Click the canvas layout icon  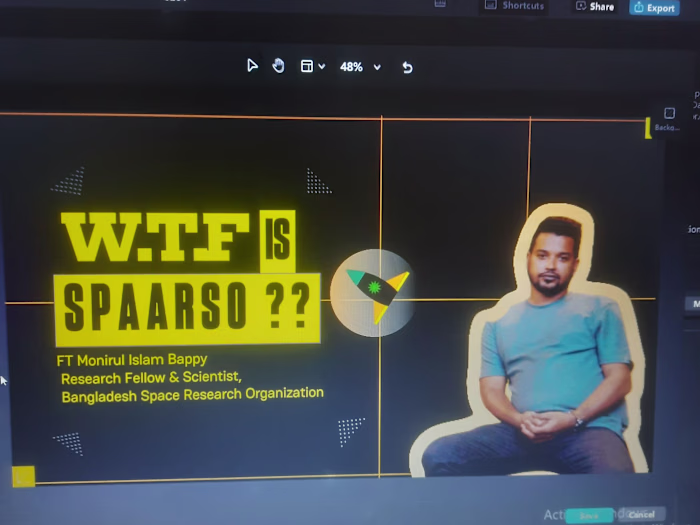(307, 66)
